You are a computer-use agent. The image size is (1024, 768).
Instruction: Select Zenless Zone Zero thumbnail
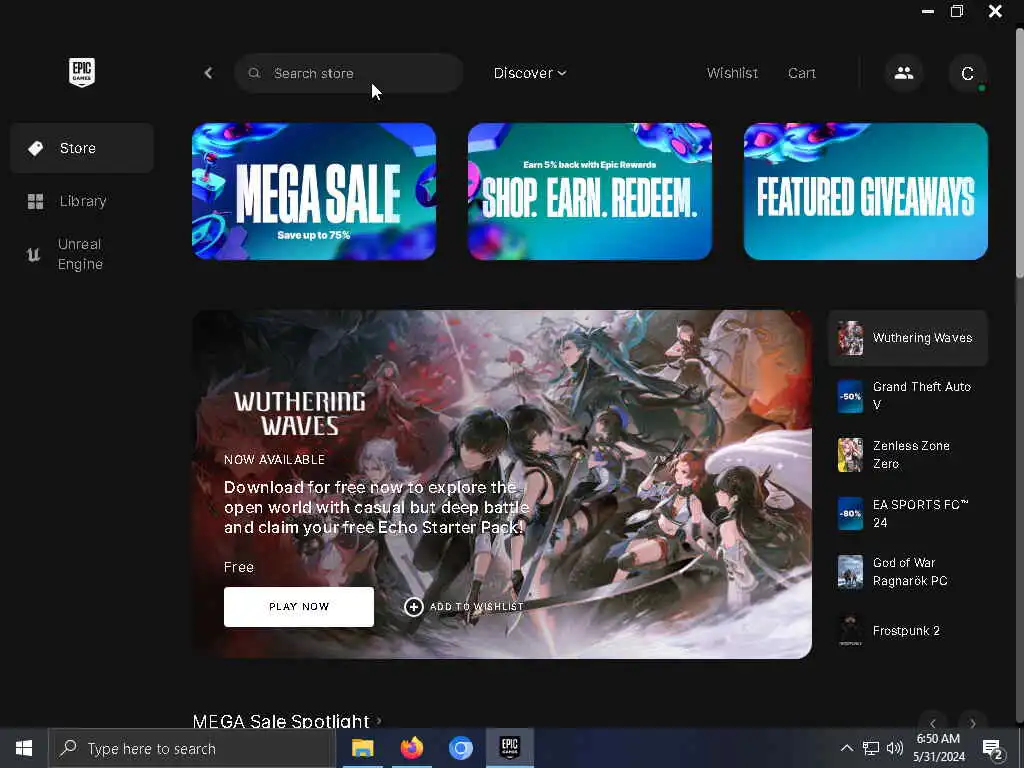pos(850,455)
